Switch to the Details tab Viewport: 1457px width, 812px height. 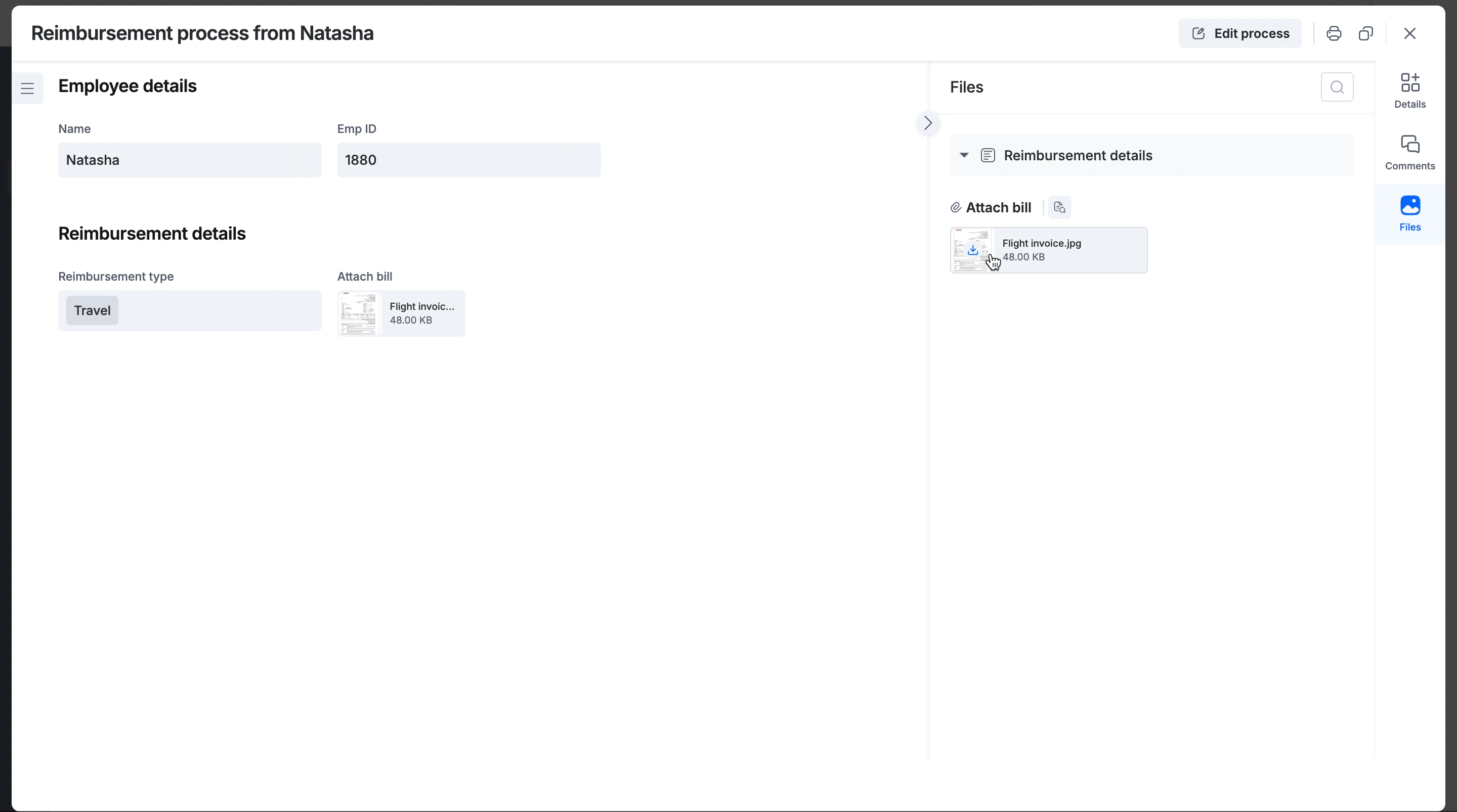coord(1409,91)
